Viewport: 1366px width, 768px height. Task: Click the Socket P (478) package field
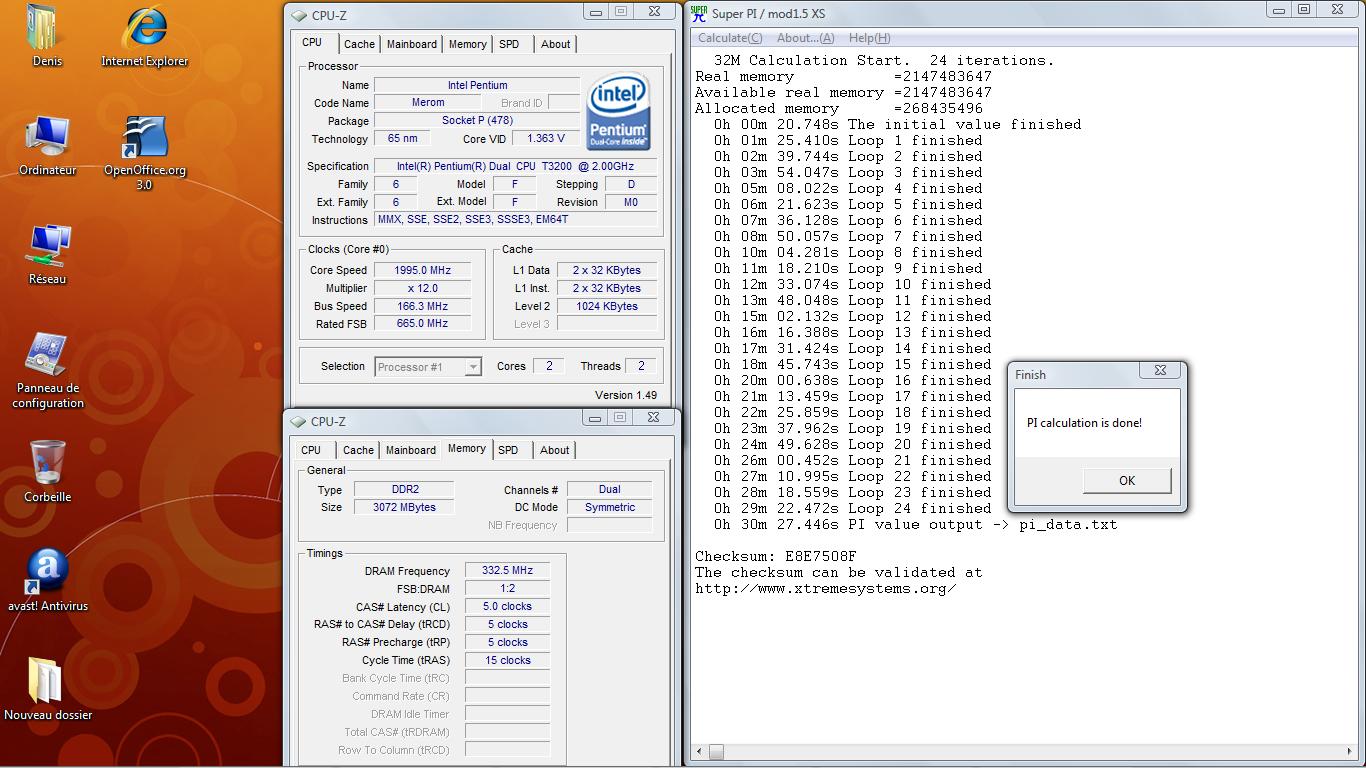click(x=477, y=121)
